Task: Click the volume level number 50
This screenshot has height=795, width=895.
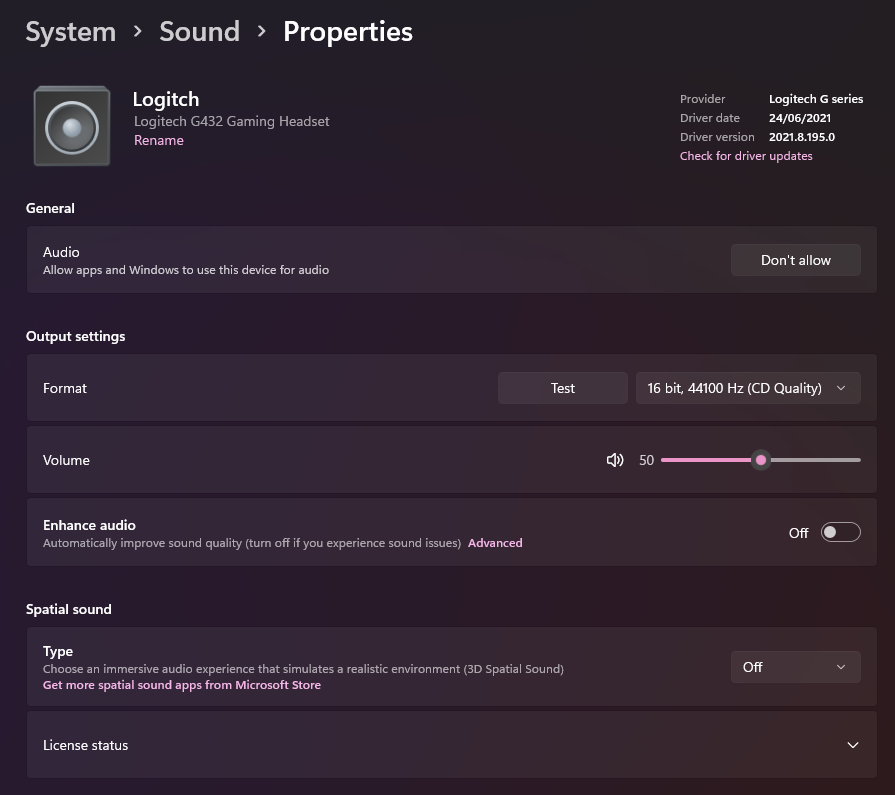Action: (646, 460)
